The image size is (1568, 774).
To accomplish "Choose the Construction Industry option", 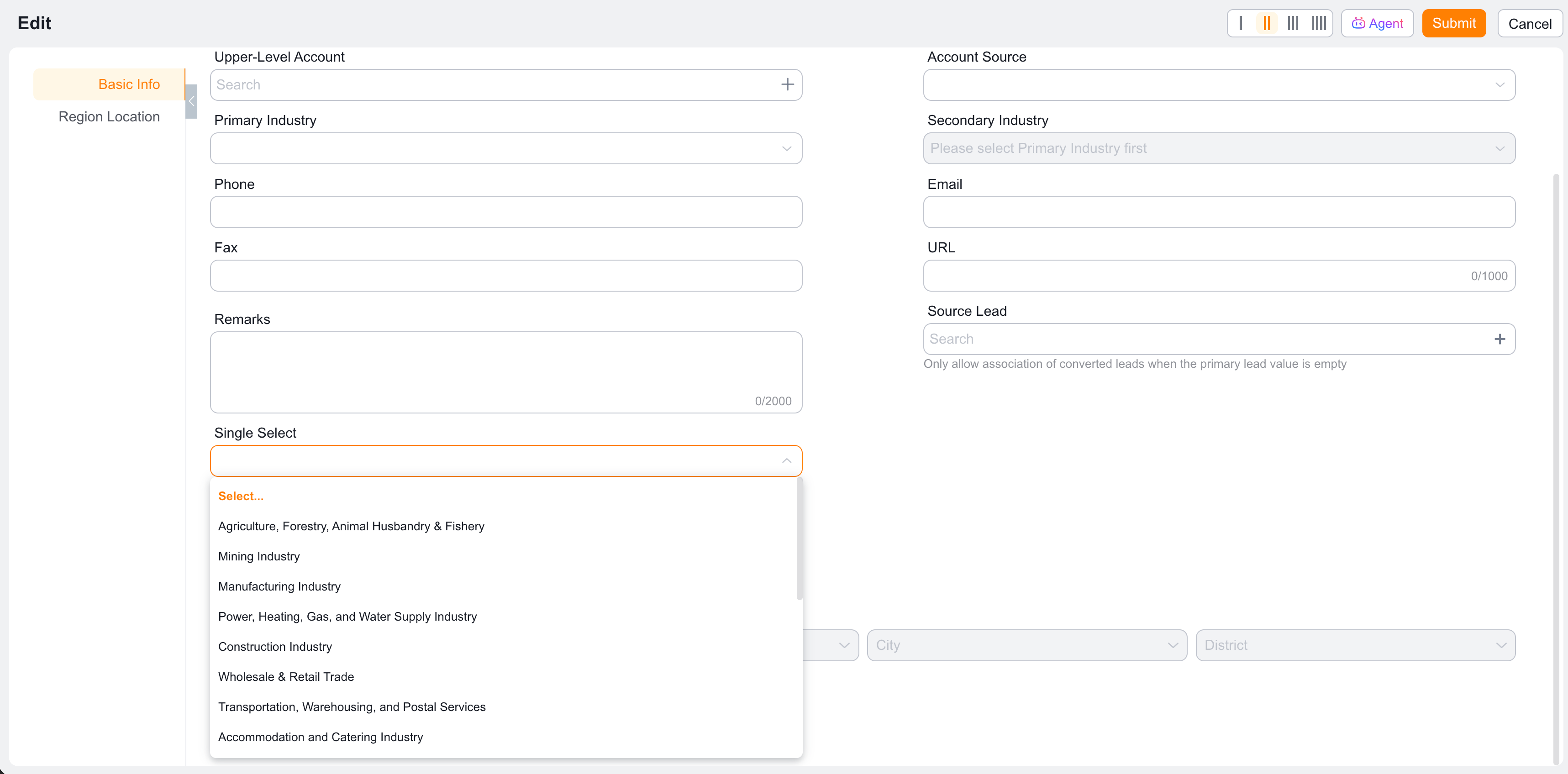I will 503,647.
